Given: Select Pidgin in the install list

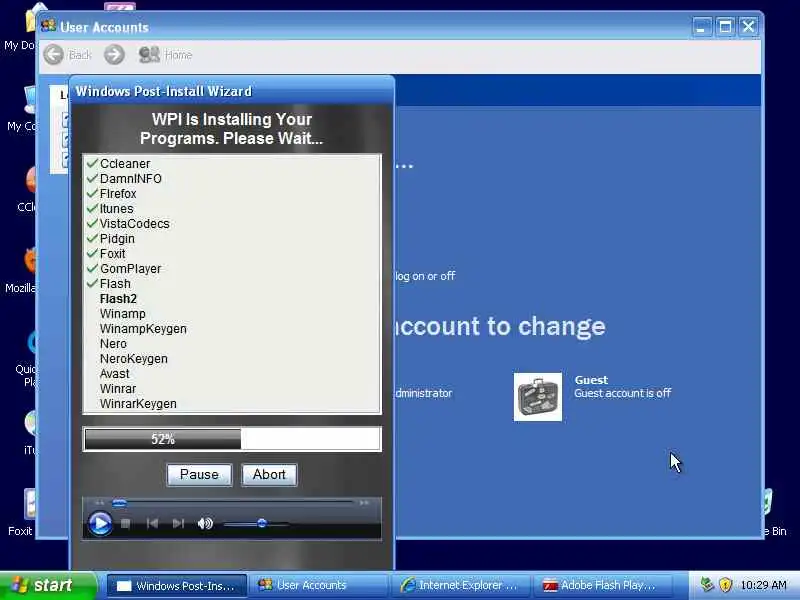Looking at the screenshot, I should pyautogui.click(x=117, y=239).
